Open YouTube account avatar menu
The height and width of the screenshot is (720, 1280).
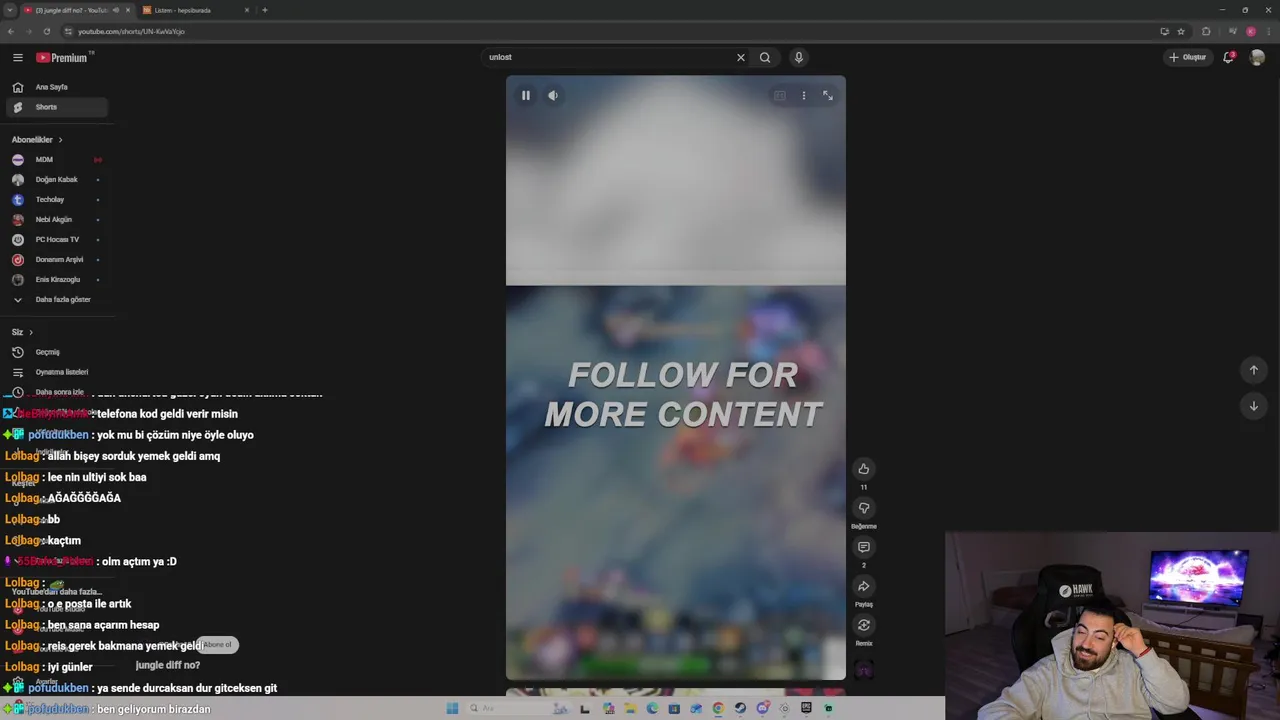click(x=1258, y=57)
